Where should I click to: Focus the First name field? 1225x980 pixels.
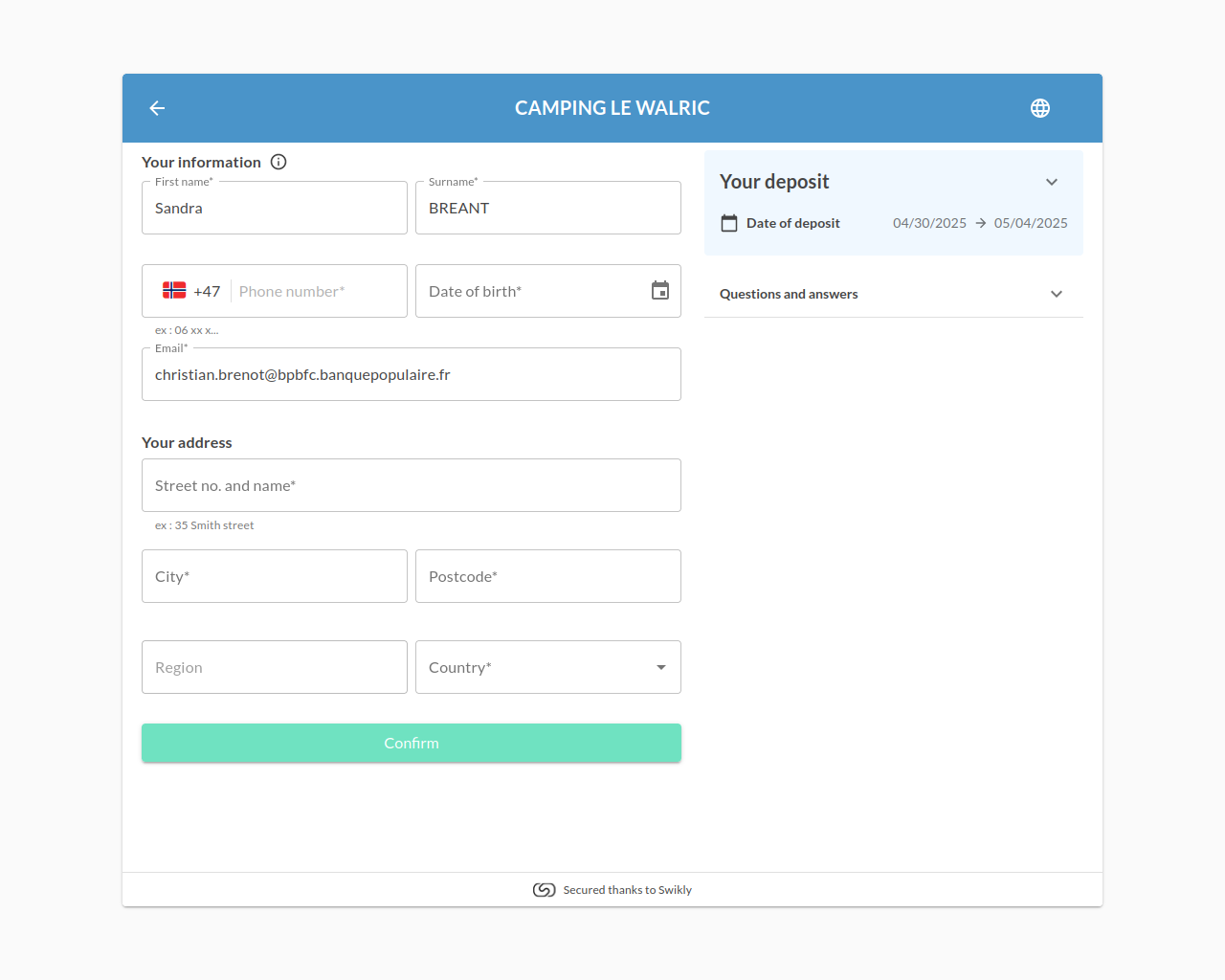click(275, 208)
